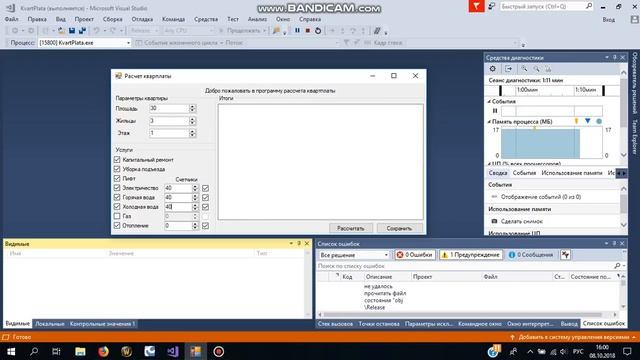The height and width of the screenshot is (360, 640).
Task: Click the Рассчитать button
Action: tap(351, 228)
